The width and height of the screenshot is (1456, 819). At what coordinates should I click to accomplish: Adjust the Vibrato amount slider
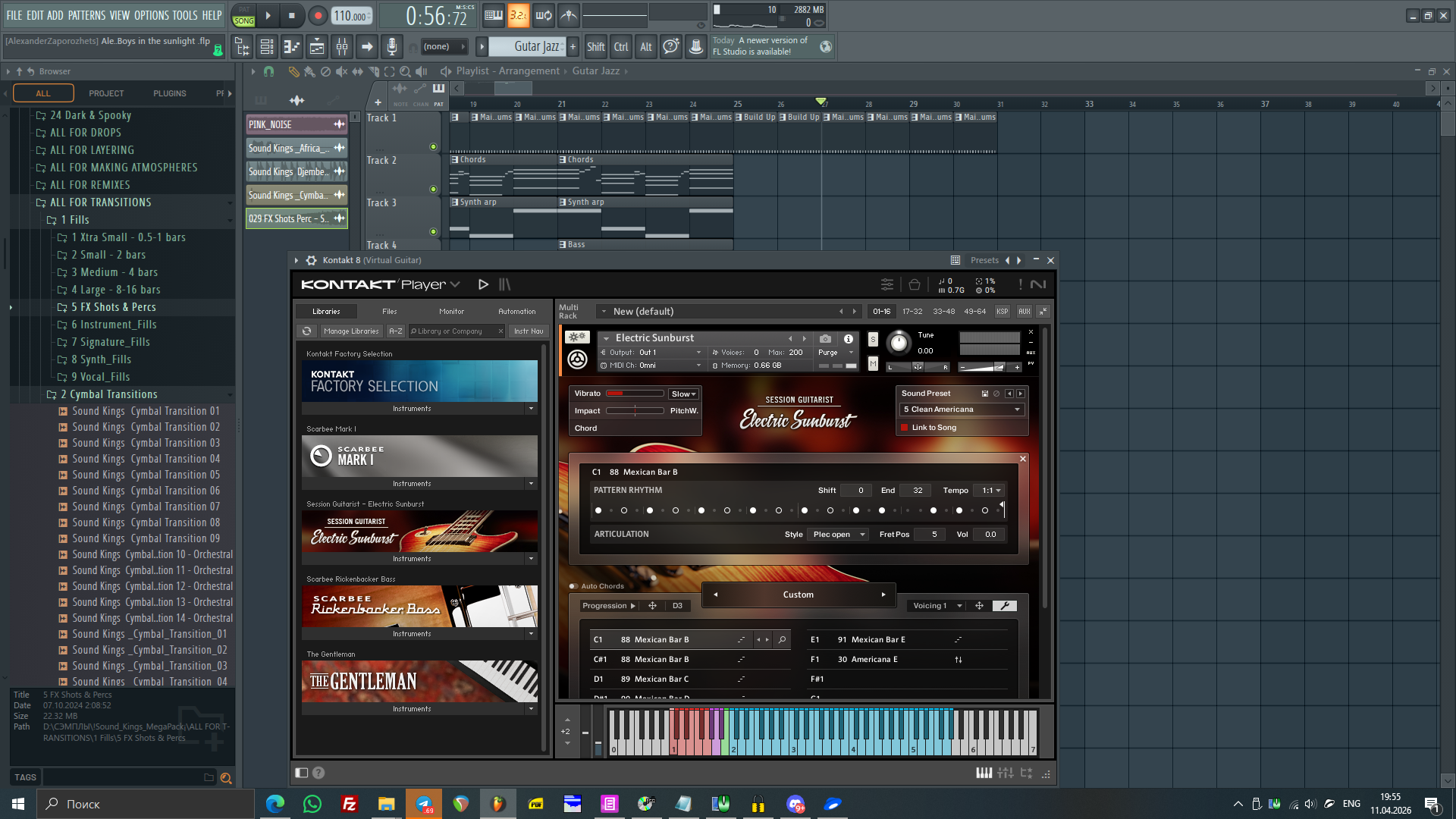pyautogui.click(x=634, y=394)
